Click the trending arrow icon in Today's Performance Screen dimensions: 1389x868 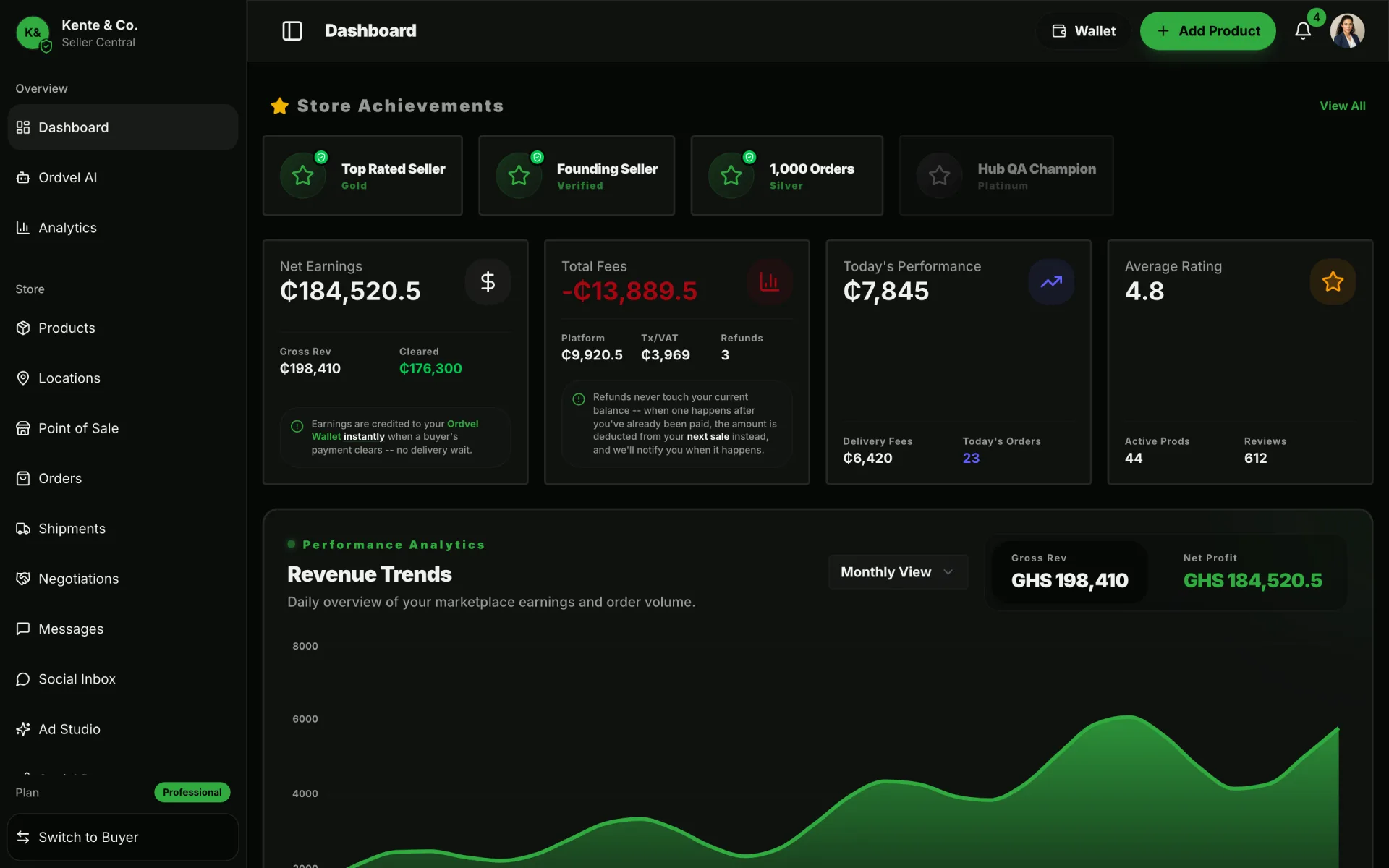click(1051, 281)
